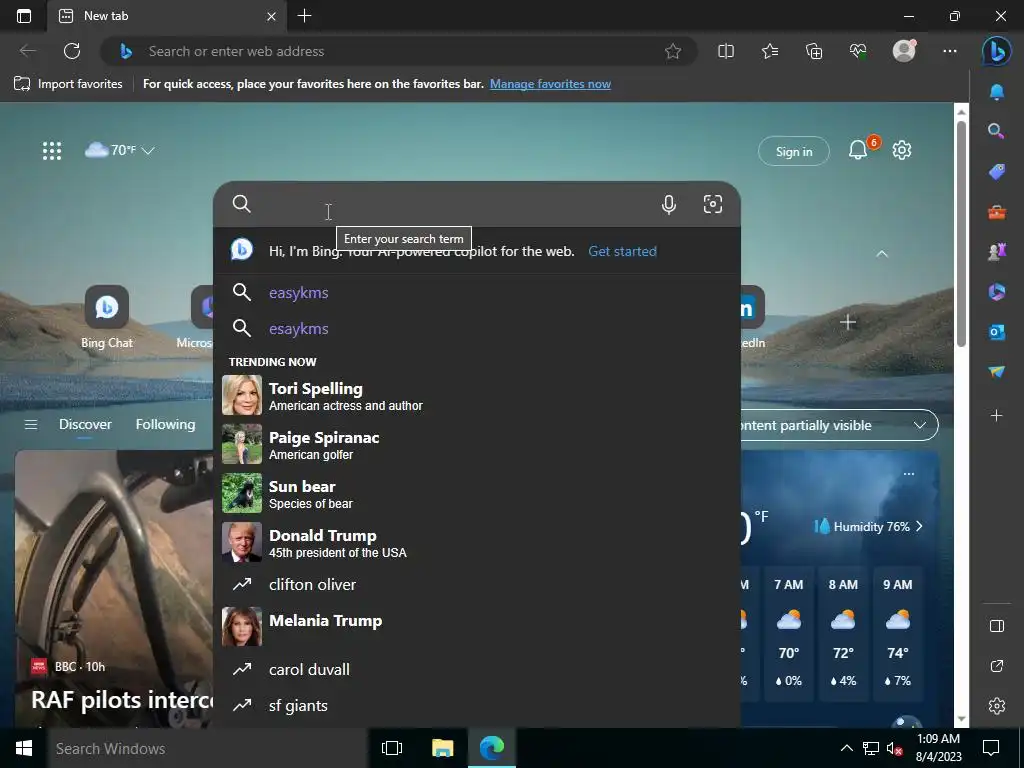Click the split screen toolbar icon

(726, 51)
